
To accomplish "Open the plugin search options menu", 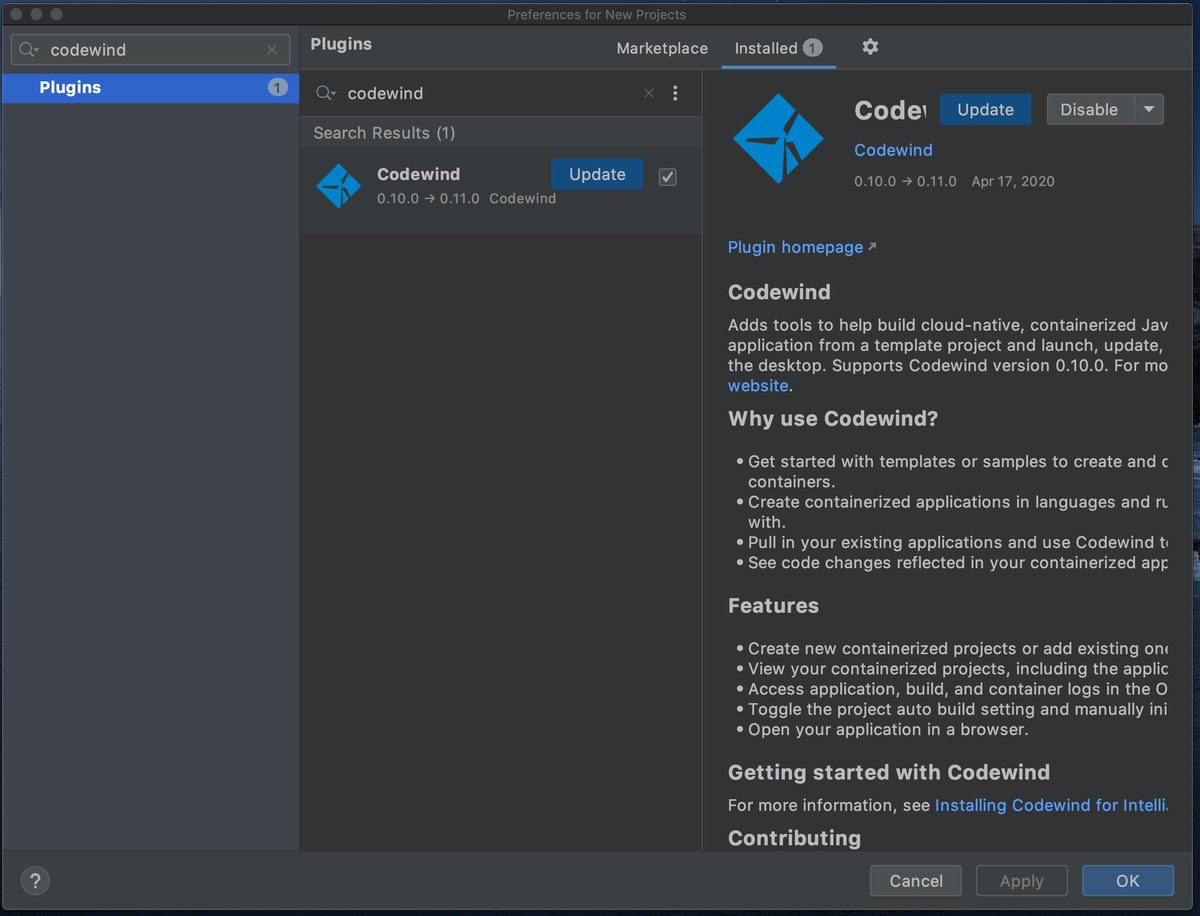I will (x=675, y=93).
